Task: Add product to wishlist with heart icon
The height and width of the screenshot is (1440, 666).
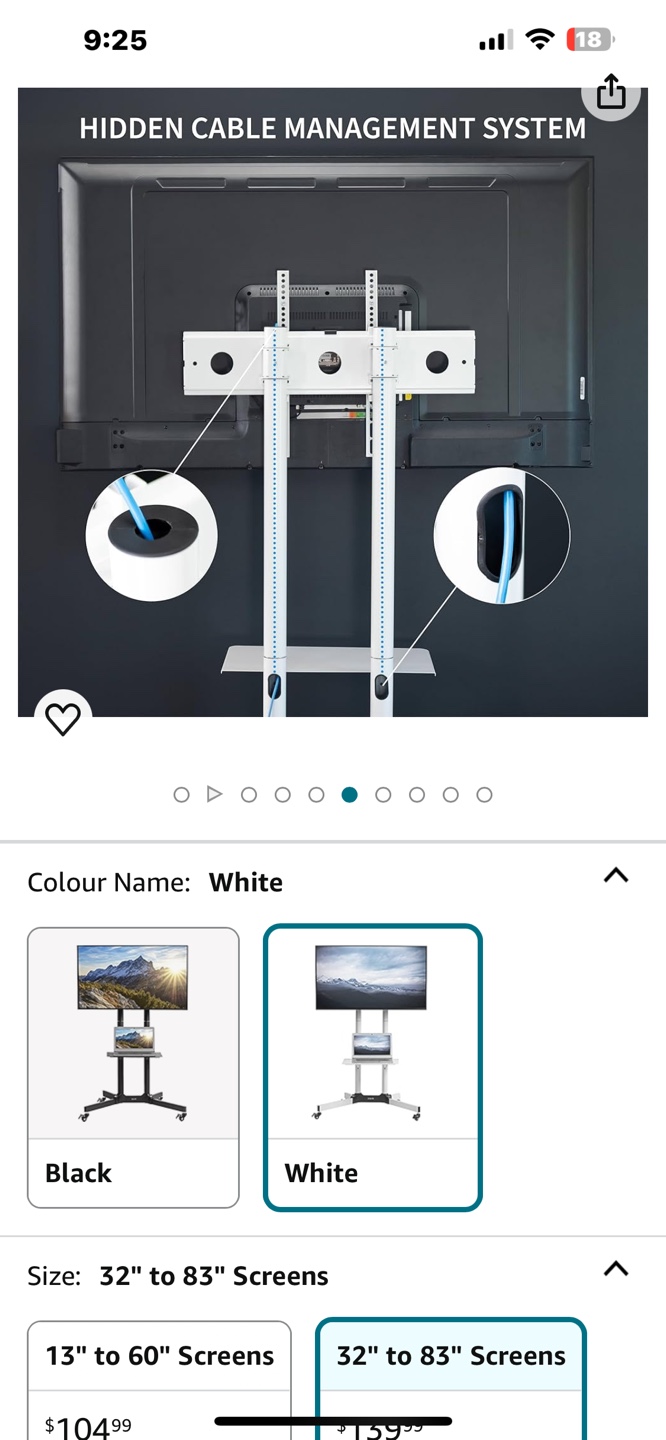Action: 63,719
